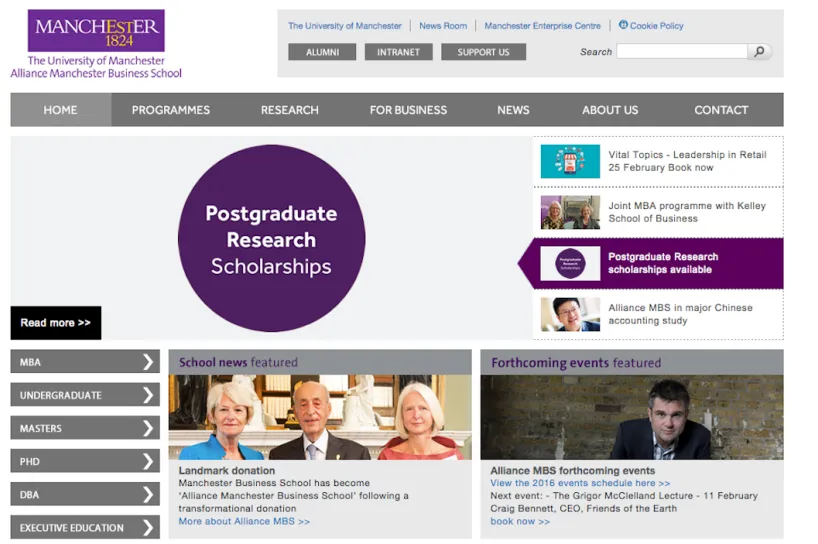Click the Intranet button
The image size is (818, 544).
point(399,52)
